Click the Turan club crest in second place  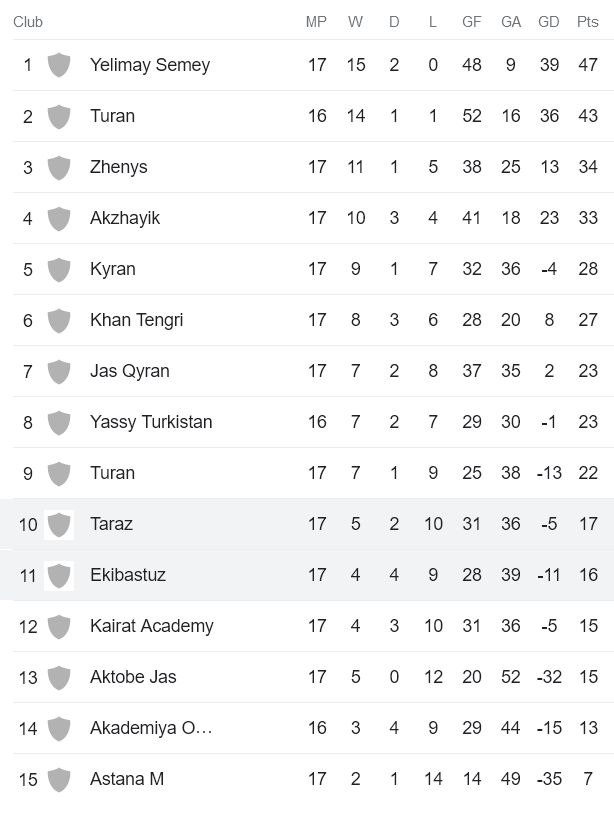[59, 116]
